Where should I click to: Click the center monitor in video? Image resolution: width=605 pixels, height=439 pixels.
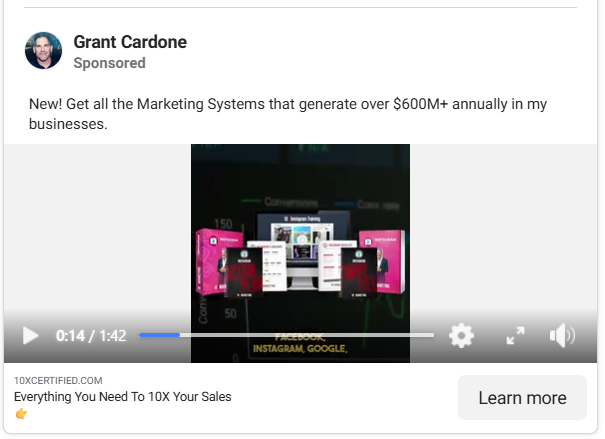point(298,245)
